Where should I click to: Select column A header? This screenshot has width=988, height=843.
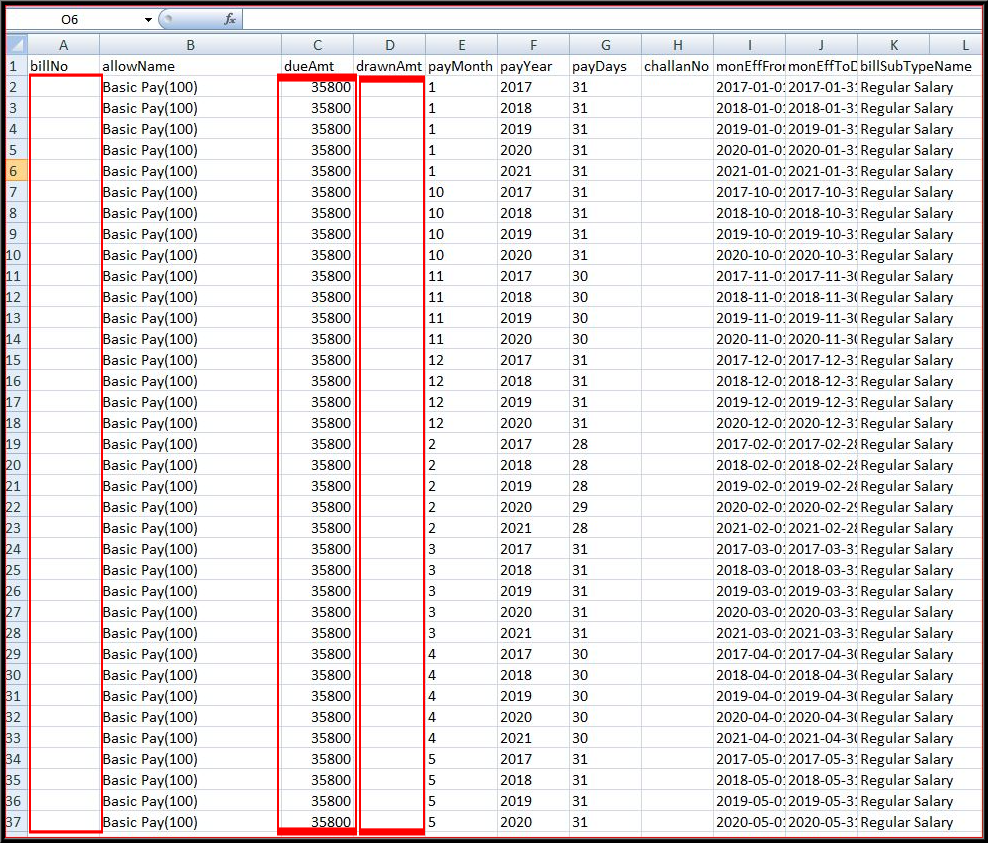tap(64, 45)
